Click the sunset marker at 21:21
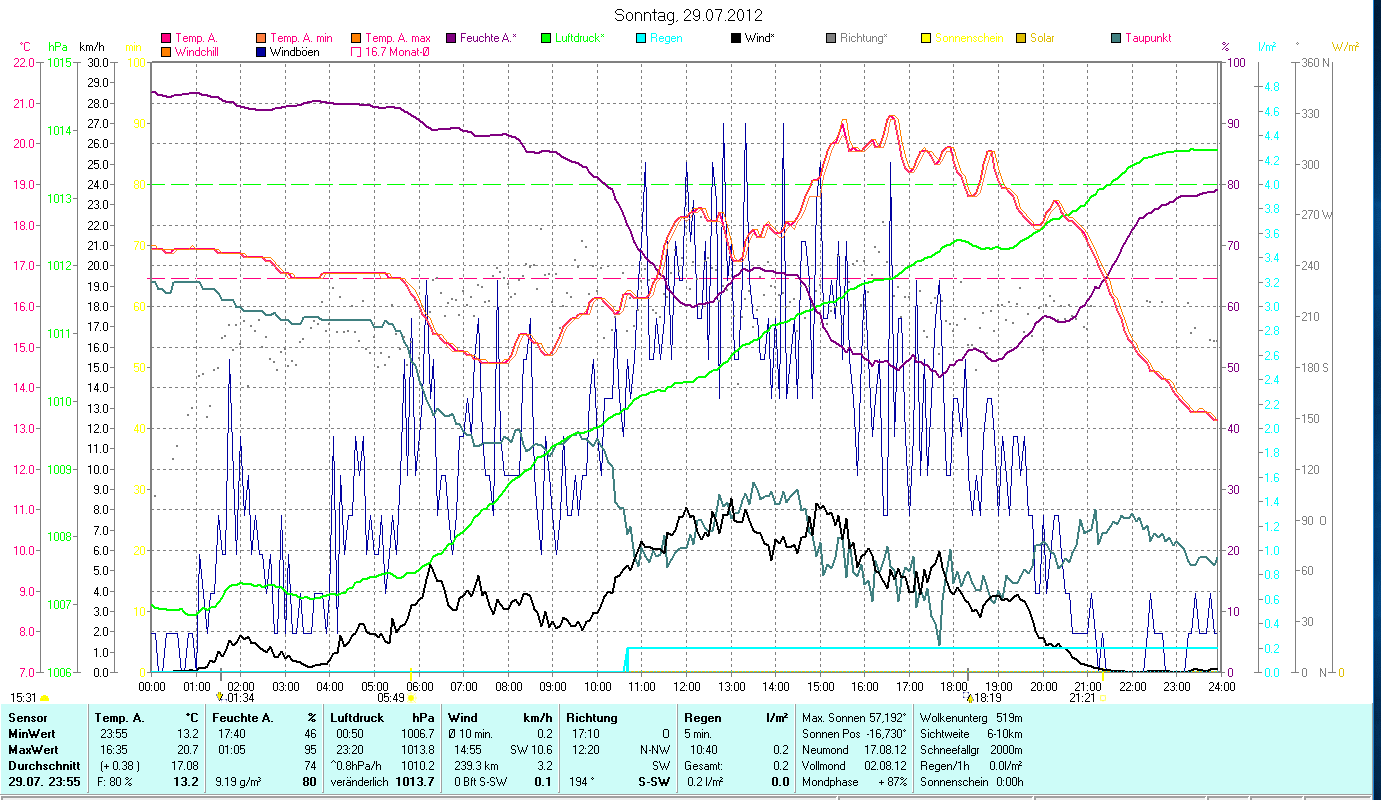The image size is (1381, 800). pyautogui.click(x=1101, y=698)
